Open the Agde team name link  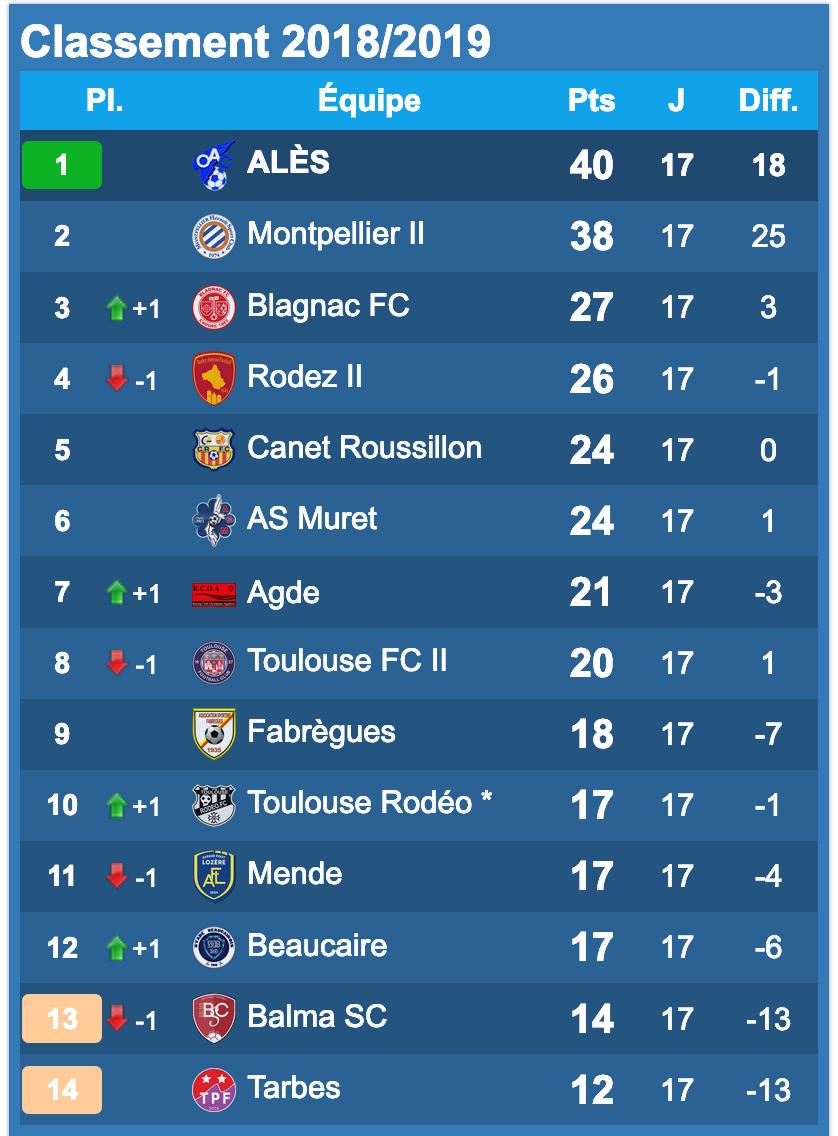283,592
